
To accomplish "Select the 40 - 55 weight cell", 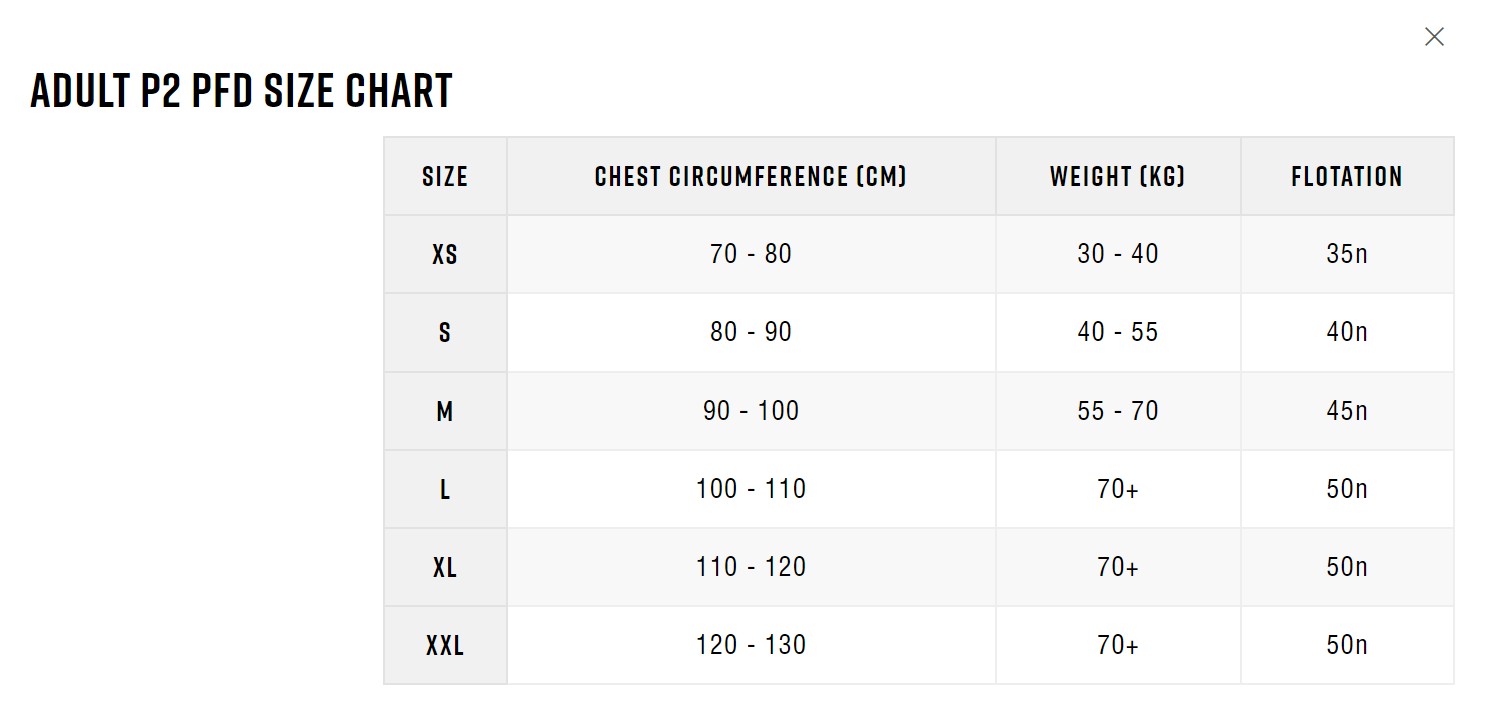I will point(1118,332).
